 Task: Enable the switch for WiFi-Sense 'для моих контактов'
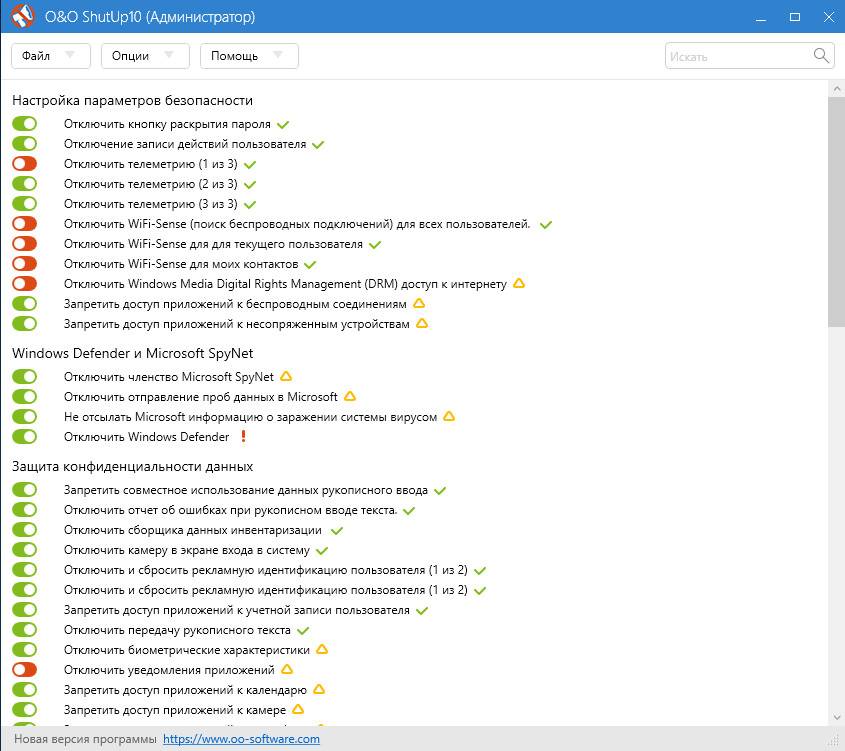coord(25,263)
